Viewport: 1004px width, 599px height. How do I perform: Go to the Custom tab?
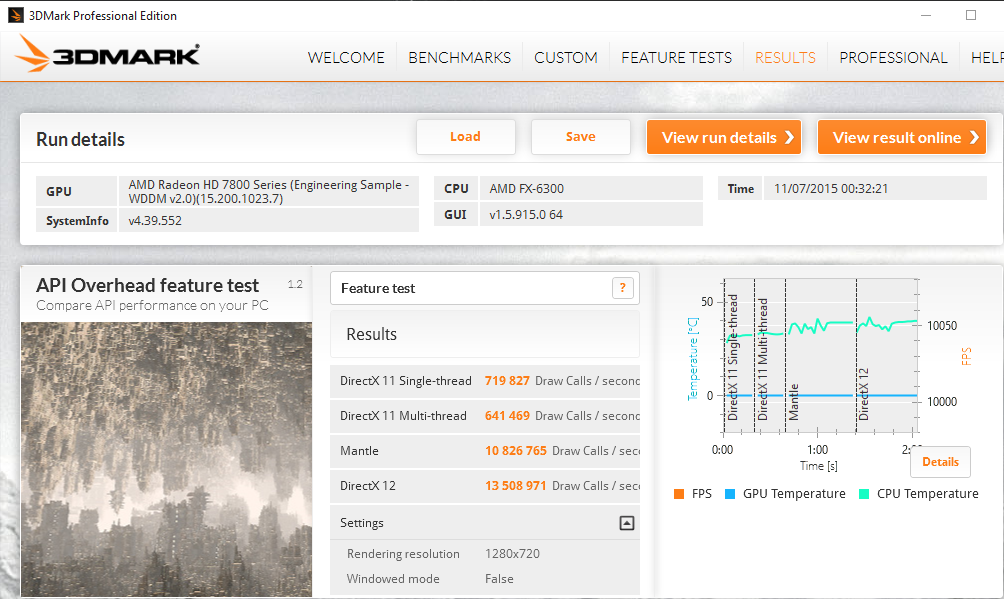click(565, 57)
